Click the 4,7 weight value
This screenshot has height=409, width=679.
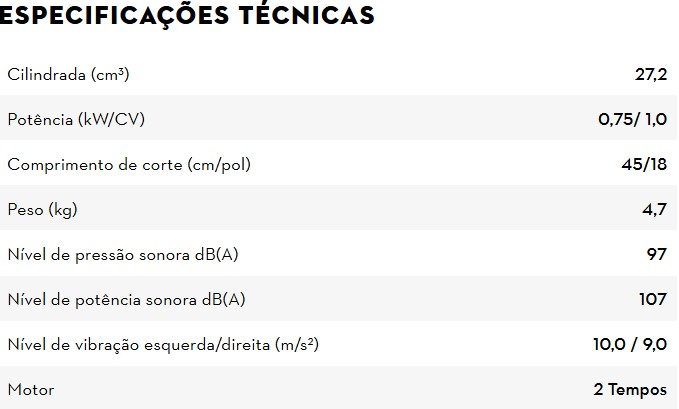click(655, 210)
